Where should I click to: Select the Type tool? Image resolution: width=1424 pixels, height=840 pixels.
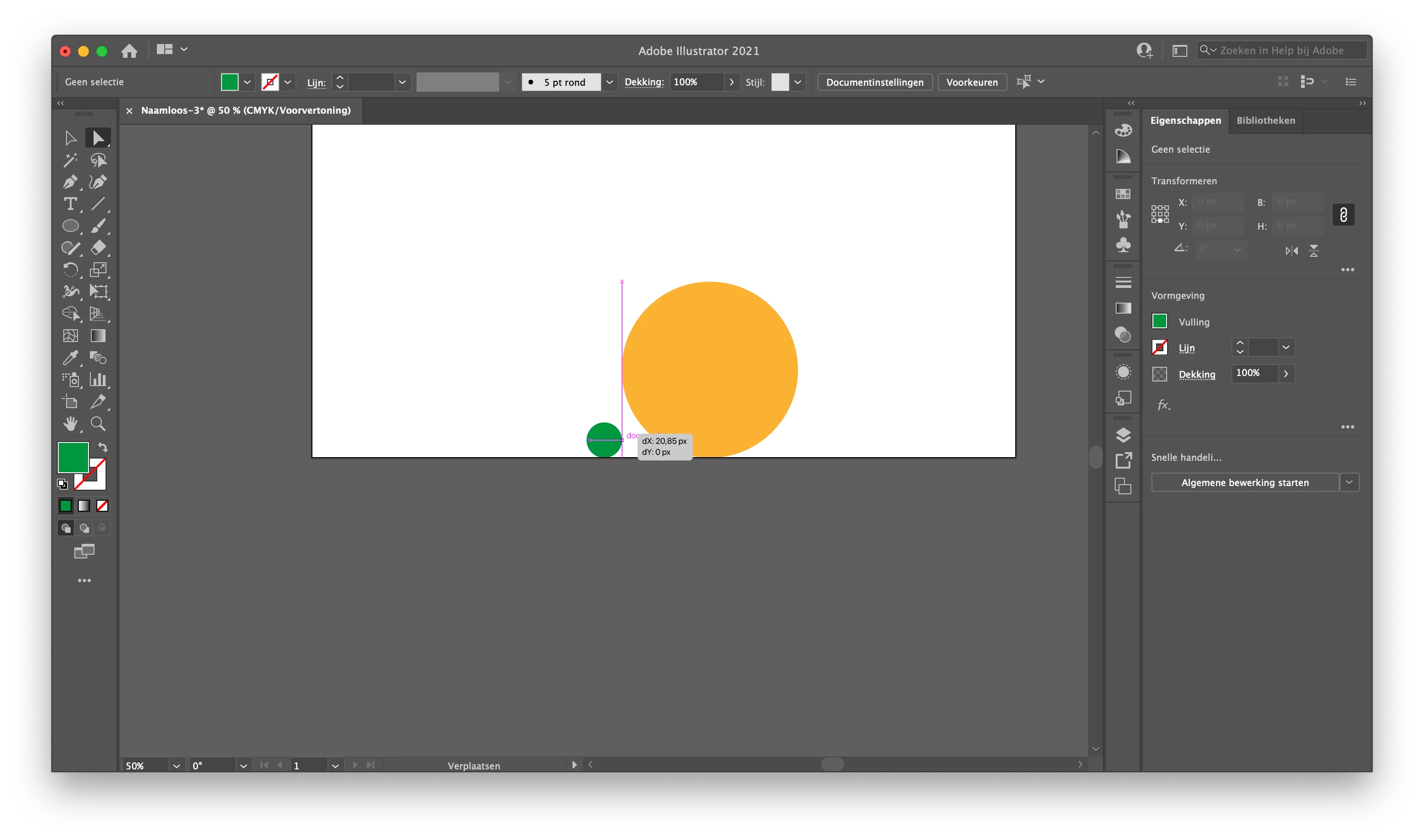[x=70, y=204]
